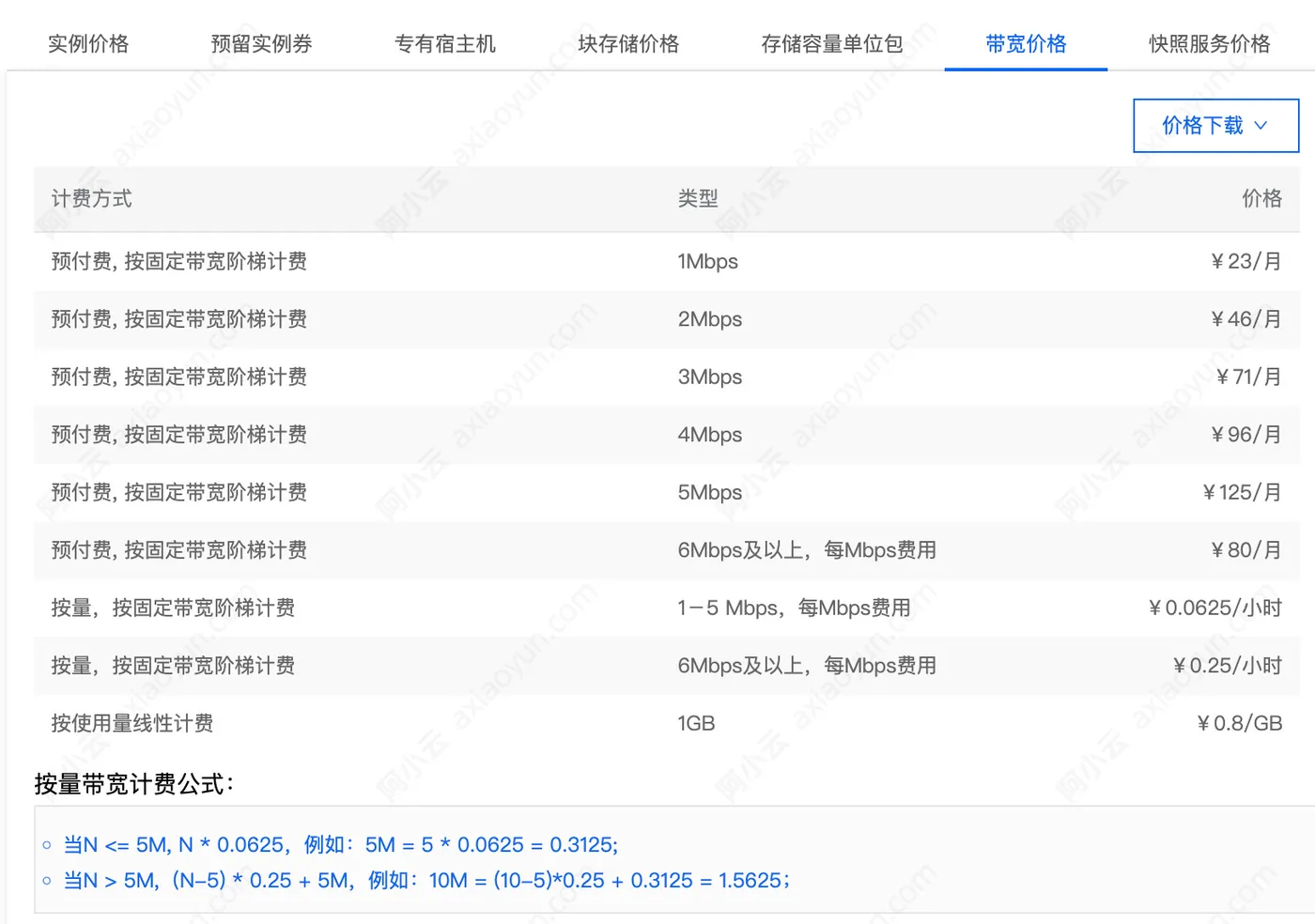Click 6Mbps及以上 type in the ¥0.25/小时 row
Viewport: 1315px width, 924px height.
pyautogui.click(x=807, y=666)
